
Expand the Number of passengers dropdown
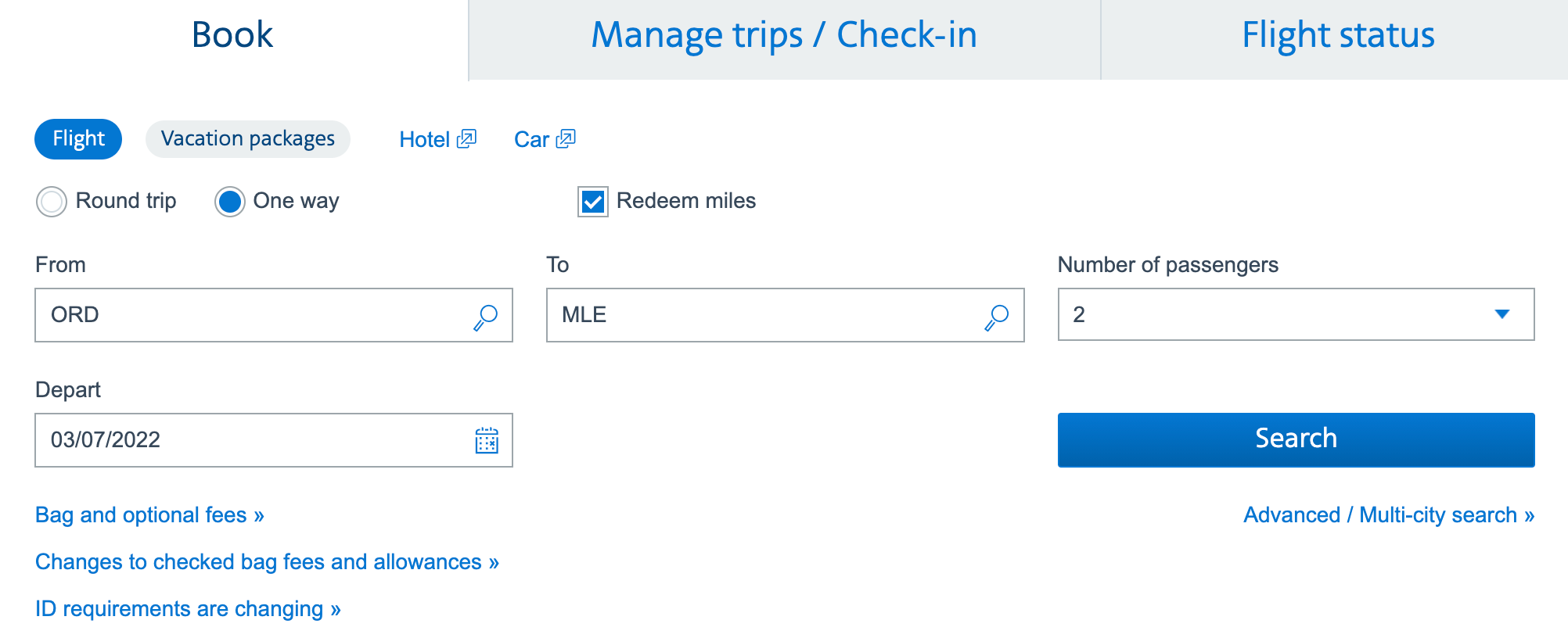pos(1283,314)
